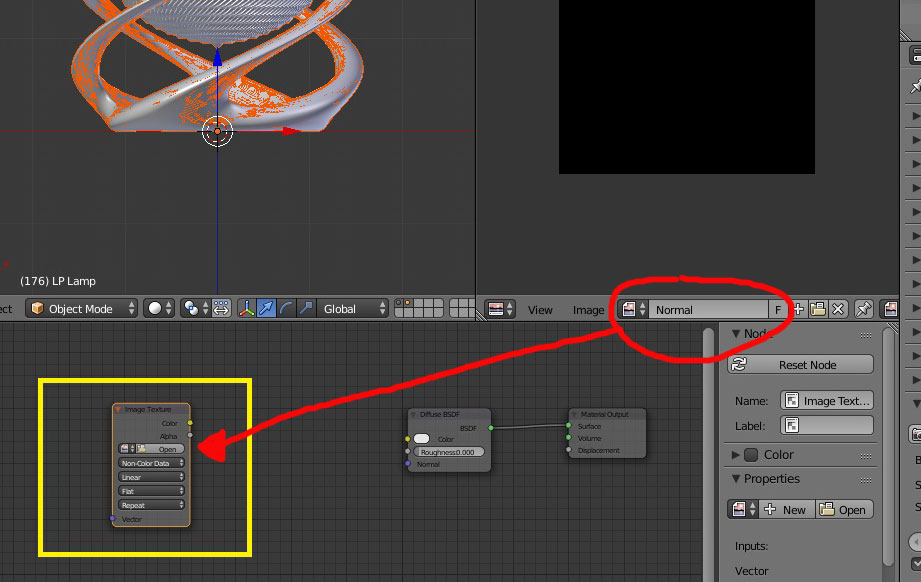The width and height of the screenshot is (921, 582).
Task: Adjust the Roughness slider on the Diffuse BSDF node
Action: (x=449, y=451)
